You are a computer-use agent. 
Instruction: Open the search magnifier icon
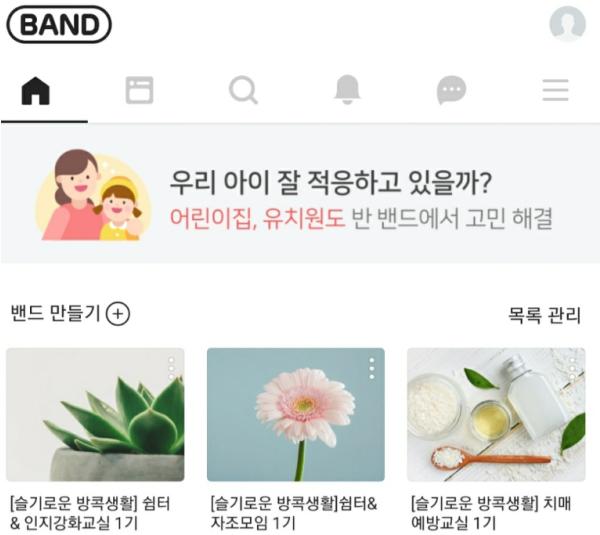click(243, 90)
